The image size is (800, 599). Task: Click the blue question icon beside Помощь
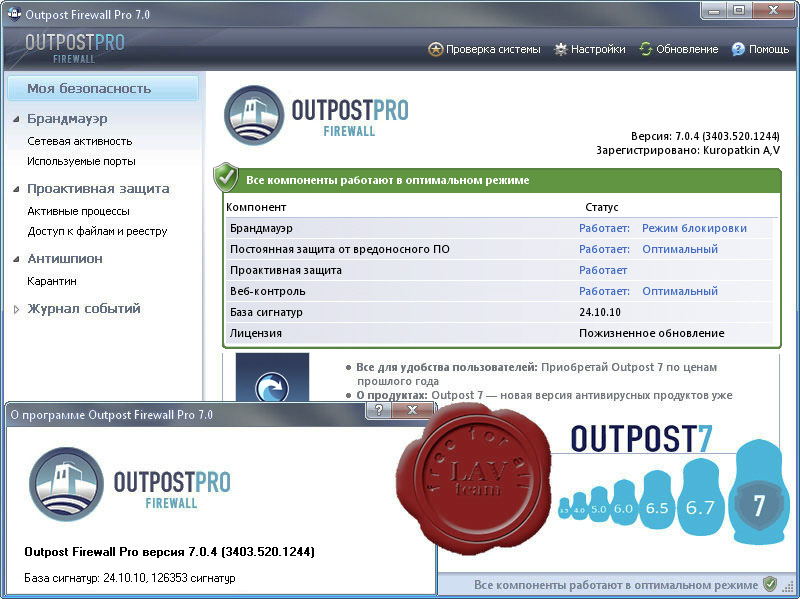coord(738,49)
